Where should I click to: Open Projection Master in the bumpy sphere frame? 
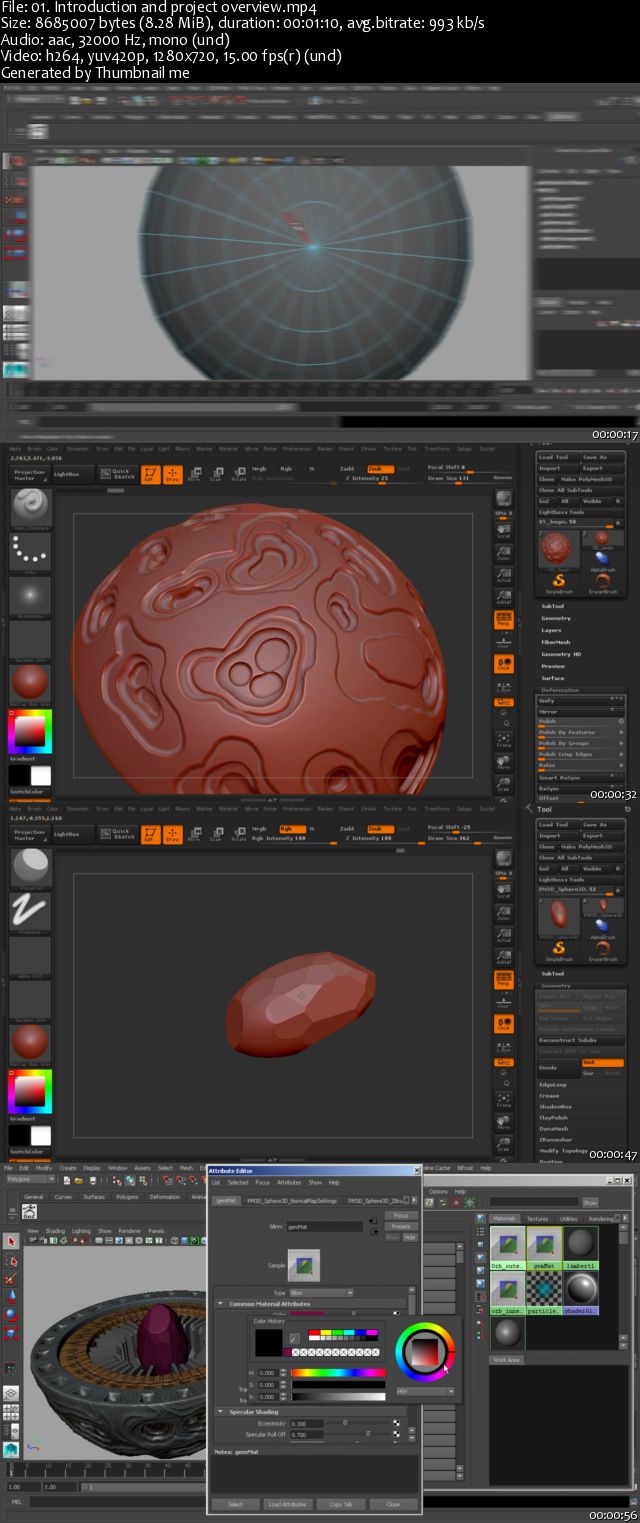(29, 476)
